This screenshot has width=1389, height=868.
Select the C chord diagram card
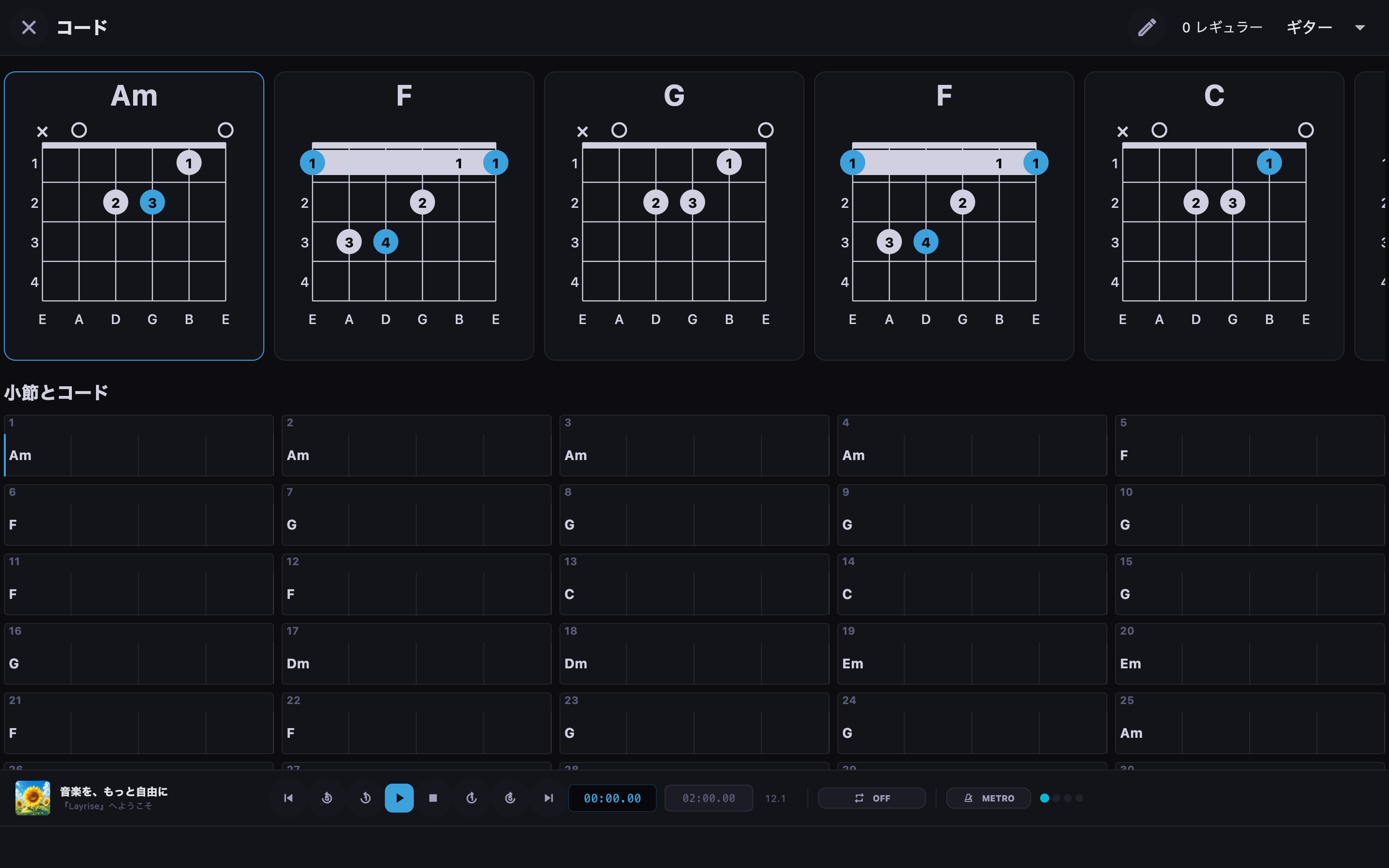1214,216
